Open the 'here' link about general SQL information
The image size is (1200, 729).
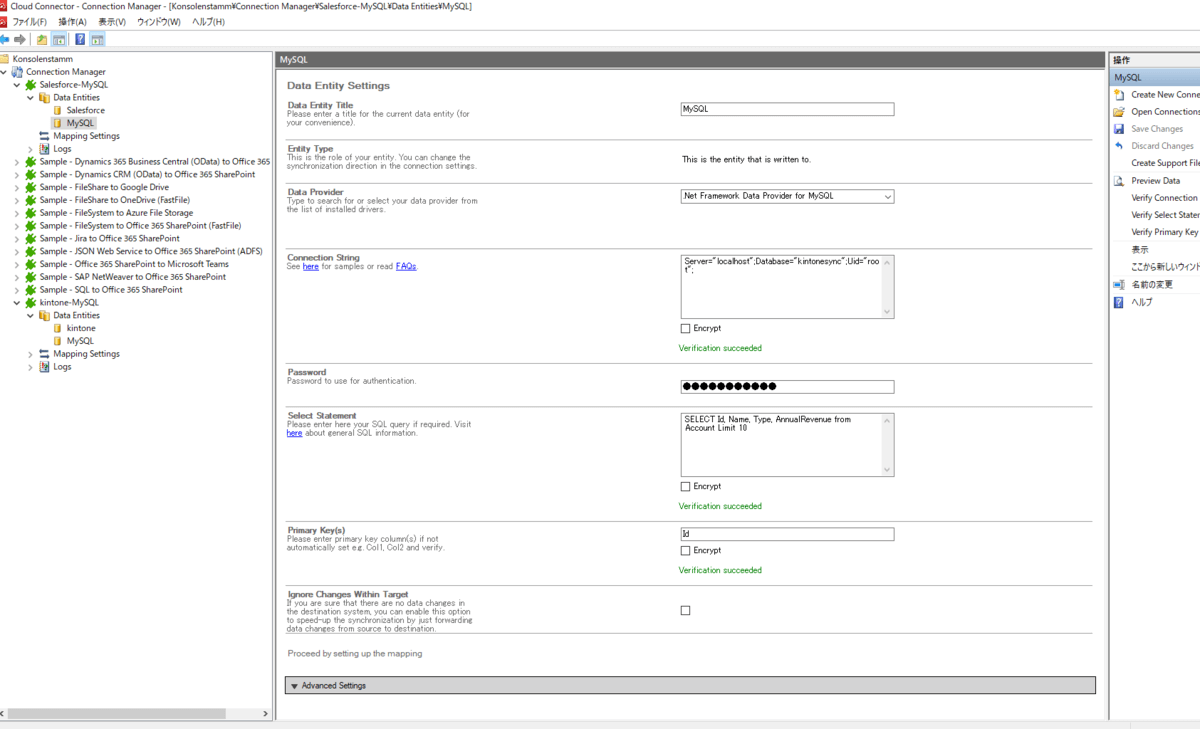click(294, 433)
